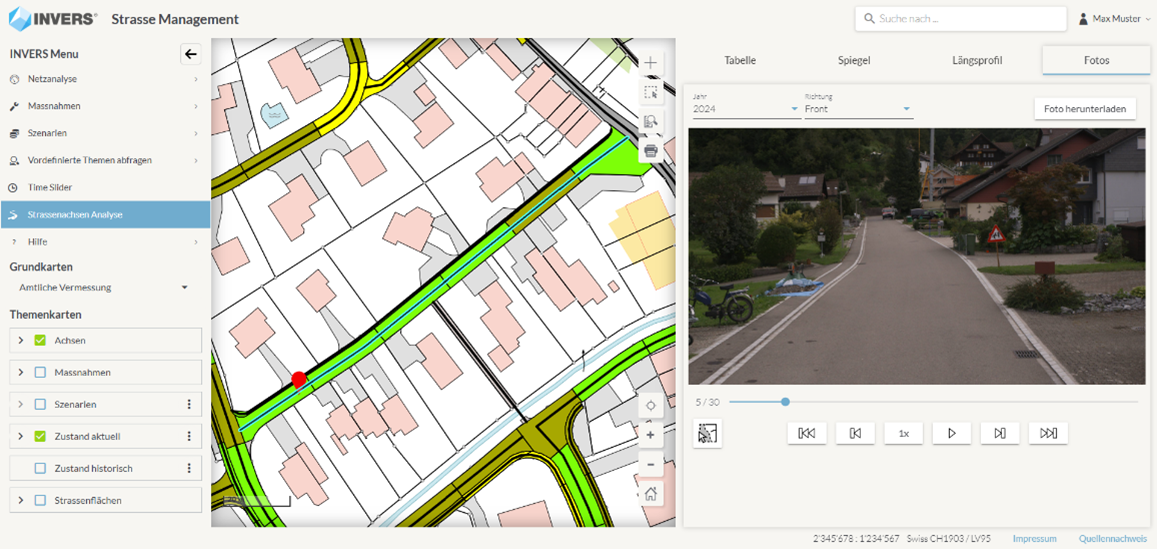This screenshot has width=1157, height=549.
Task: Enable the Massnahmen layer checkbox
Action: pos(40,372)
